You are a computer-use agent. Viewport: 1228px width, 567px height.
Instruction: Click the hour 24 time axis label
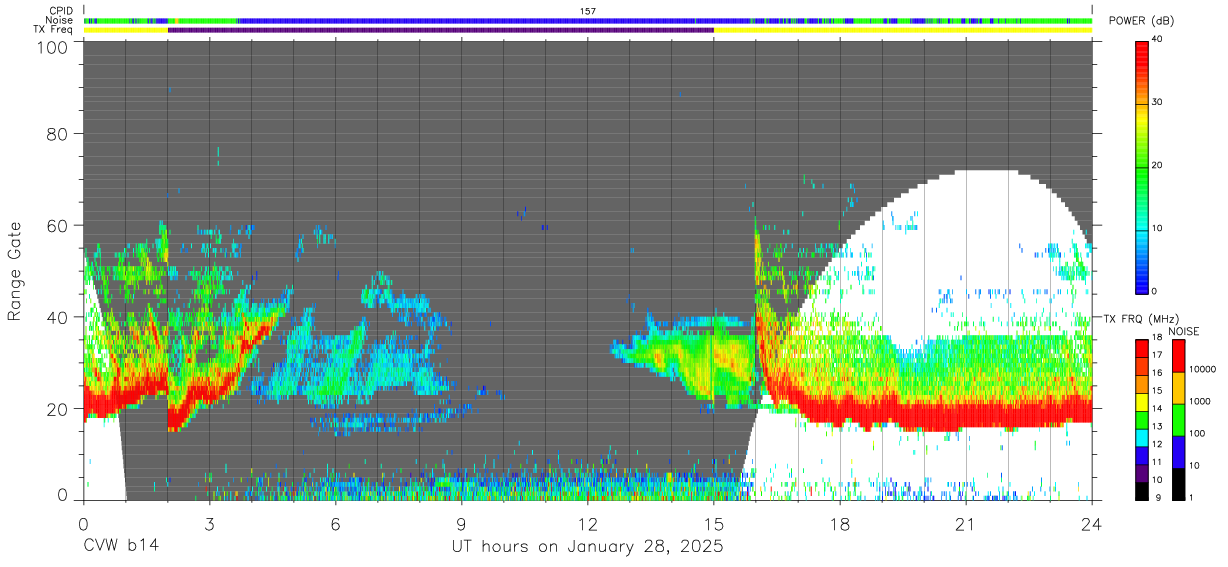click(1091, 523)
